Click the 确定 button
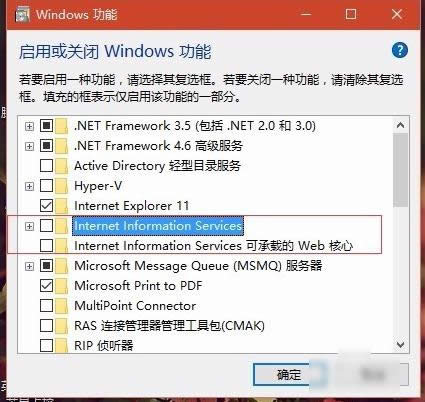The image size is (425, 402). [289, 375]
